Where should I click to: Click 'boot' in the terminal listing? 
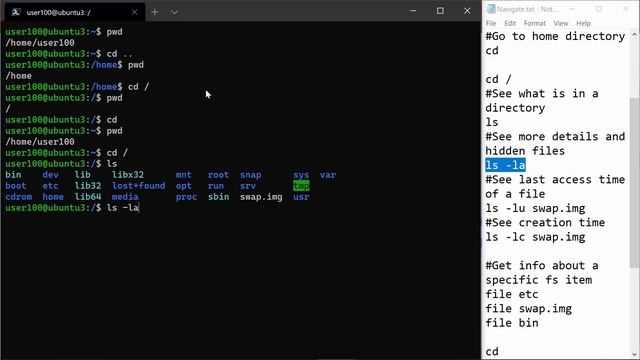pos(16,186)
